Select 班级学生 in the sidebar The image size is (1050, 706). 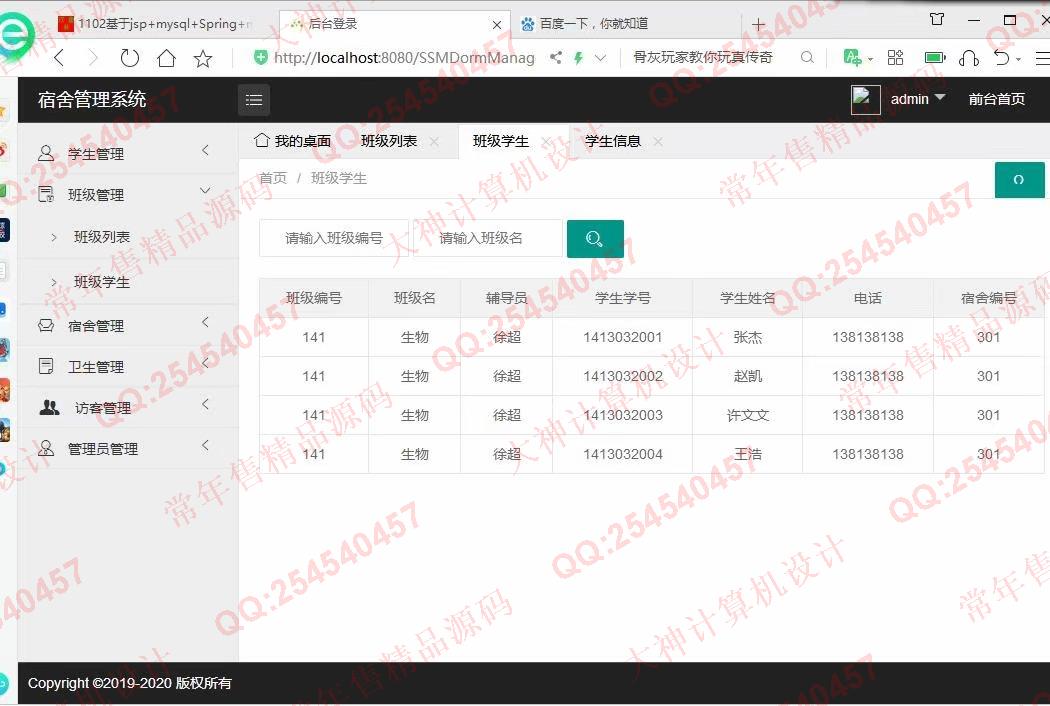(102, 282)
